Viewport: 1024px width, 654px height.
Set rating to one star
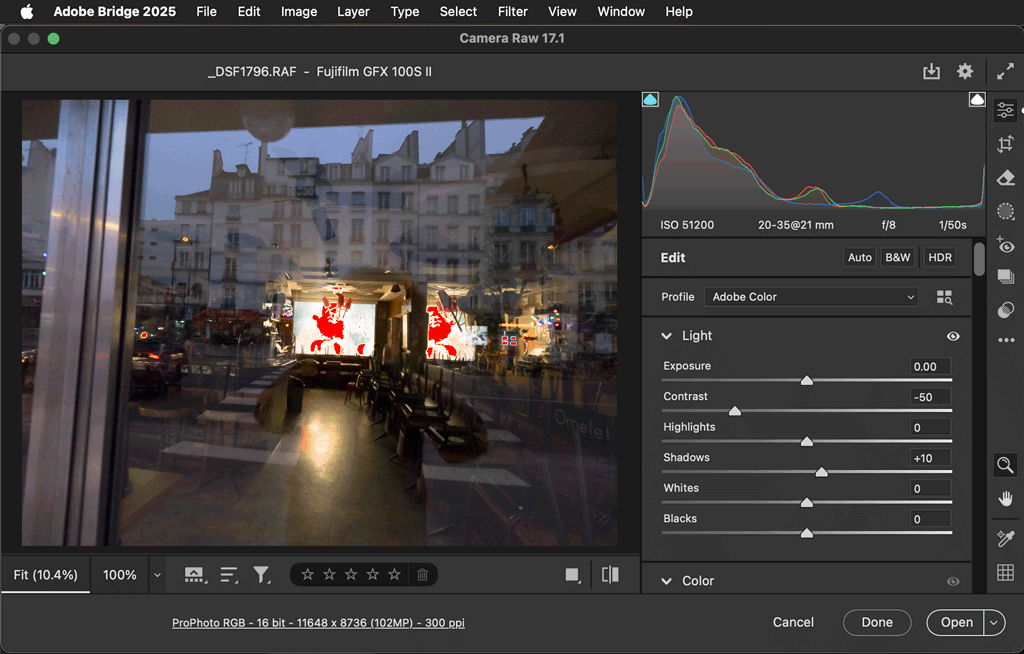coord(308,575)
